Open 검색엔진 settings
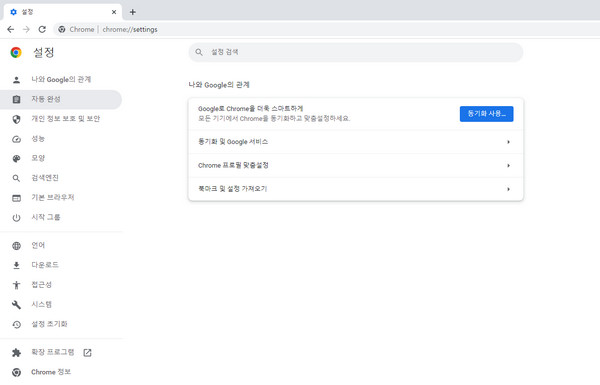 (61, 178)
